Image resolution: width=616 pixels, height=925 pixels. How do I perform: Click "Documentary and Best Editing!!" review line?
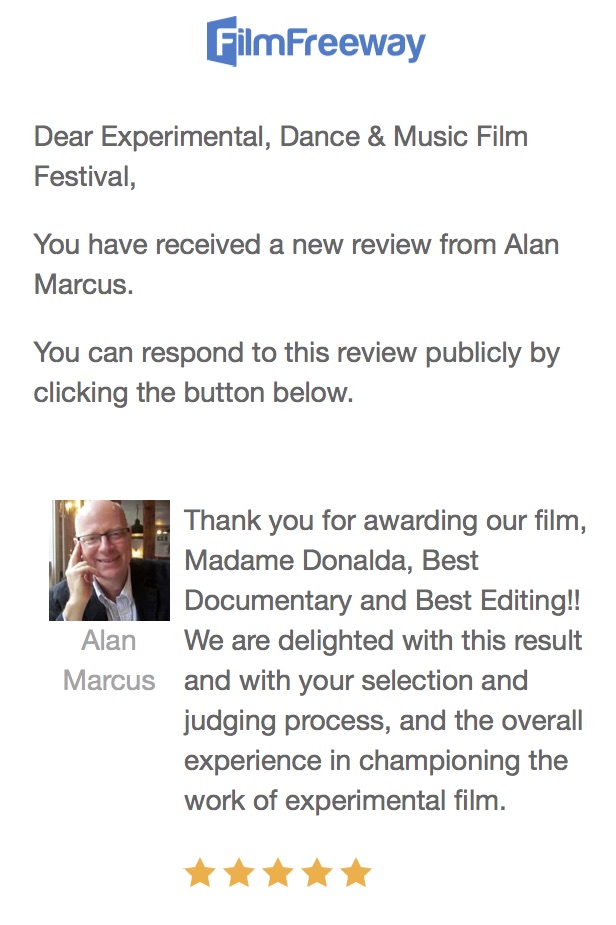(383, 601)
